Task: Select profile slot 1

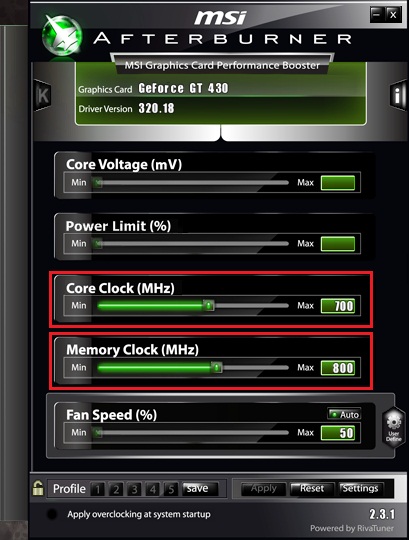Action: pos(98,489)
